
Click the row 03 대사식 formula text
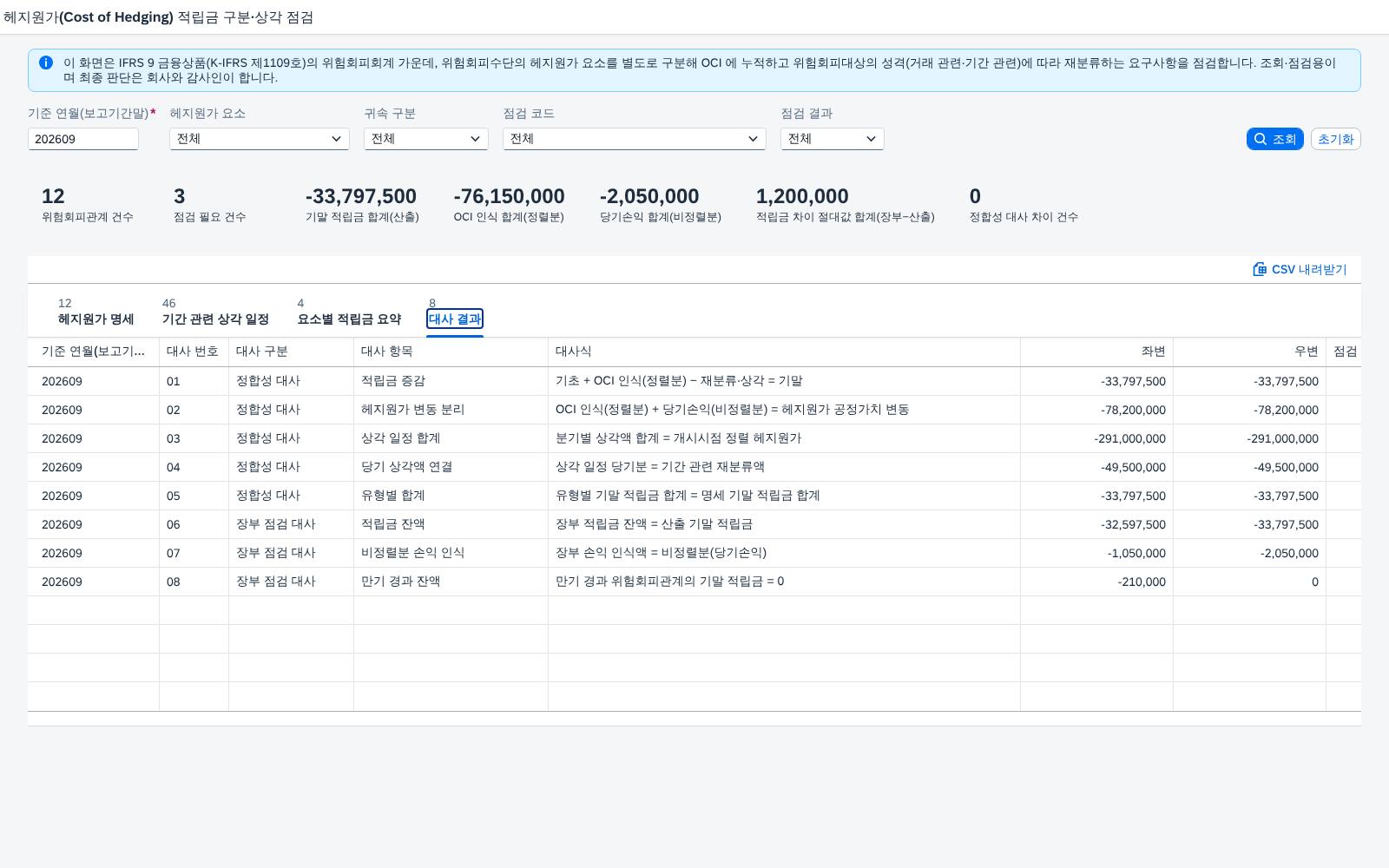pos(678,438)
